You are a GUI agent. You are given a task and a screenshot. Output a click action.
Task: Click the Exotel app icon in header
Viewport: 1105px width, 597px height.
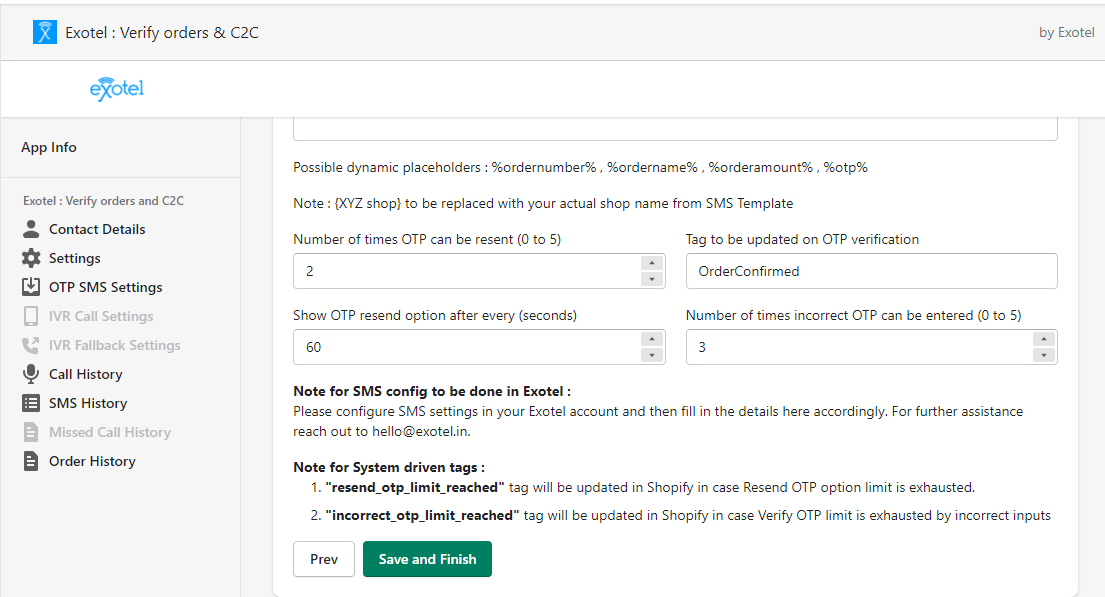tap(44, 32)
